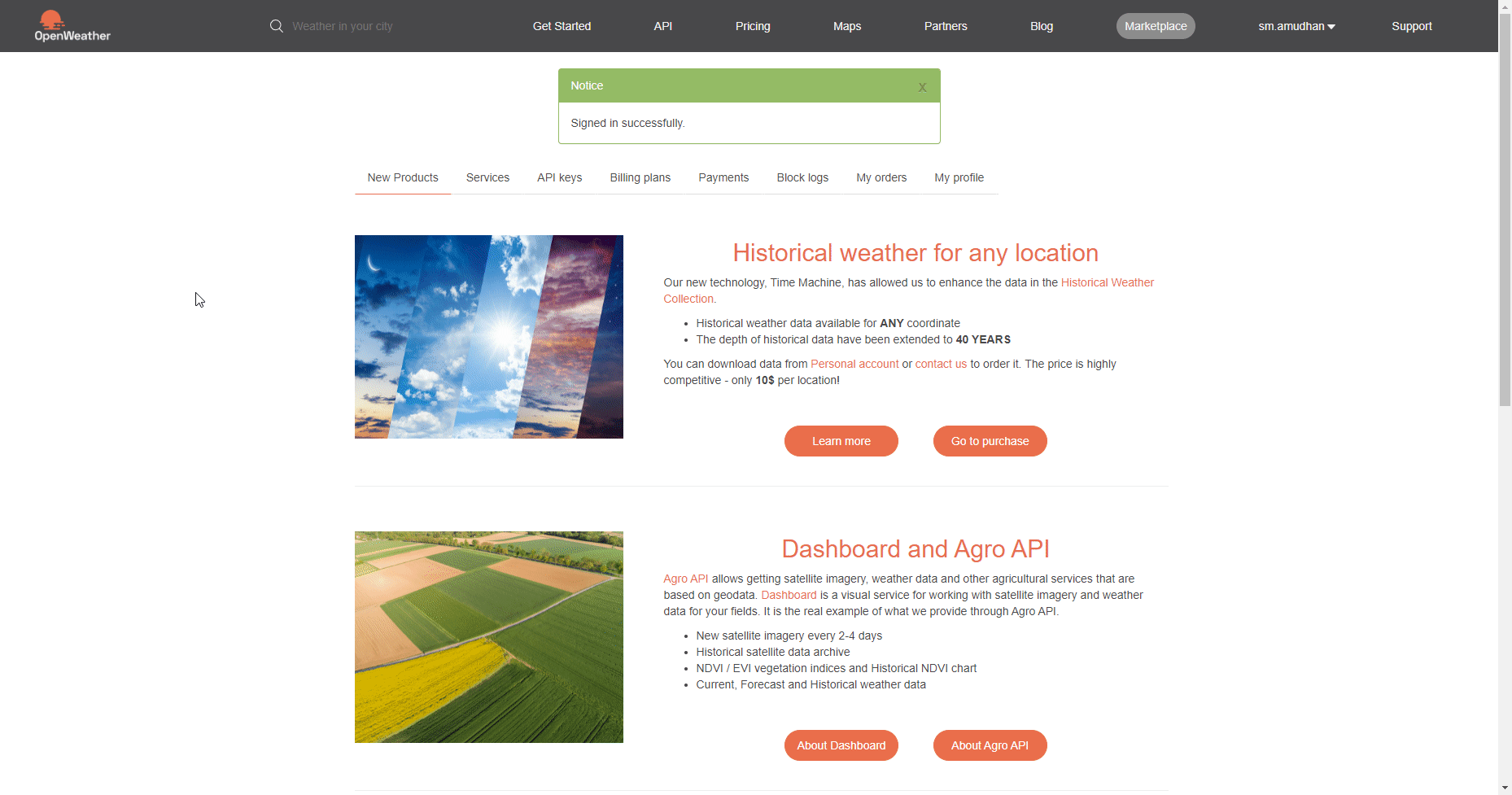Expand the Maps navigation menu

846,25
